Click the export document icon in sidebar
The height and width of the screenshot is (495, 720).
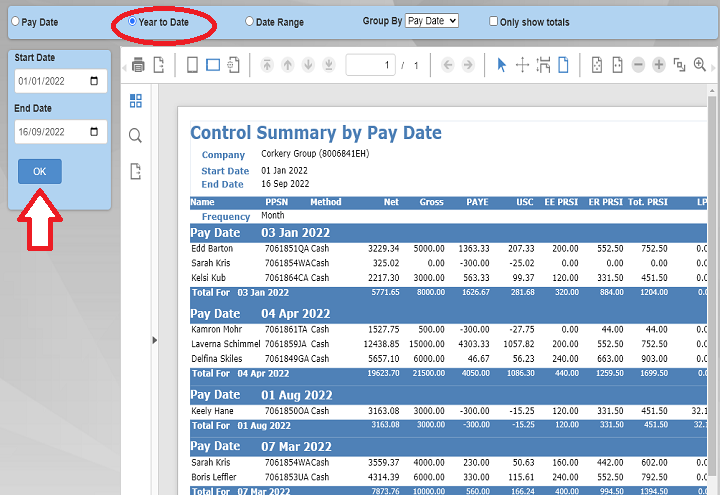click(136, 171)
